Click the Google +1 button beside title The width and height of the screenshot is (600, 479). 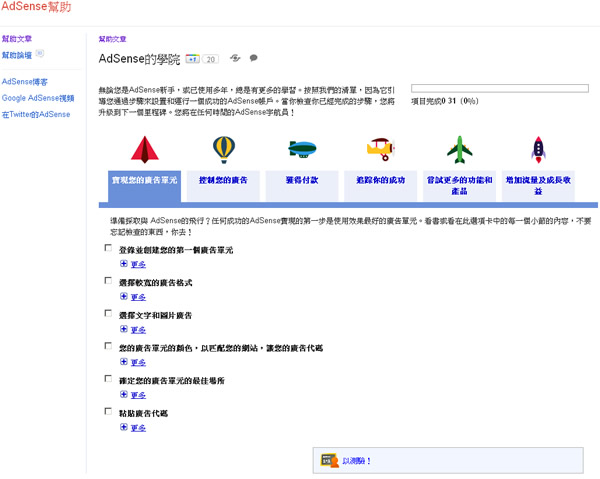(194, 59)
